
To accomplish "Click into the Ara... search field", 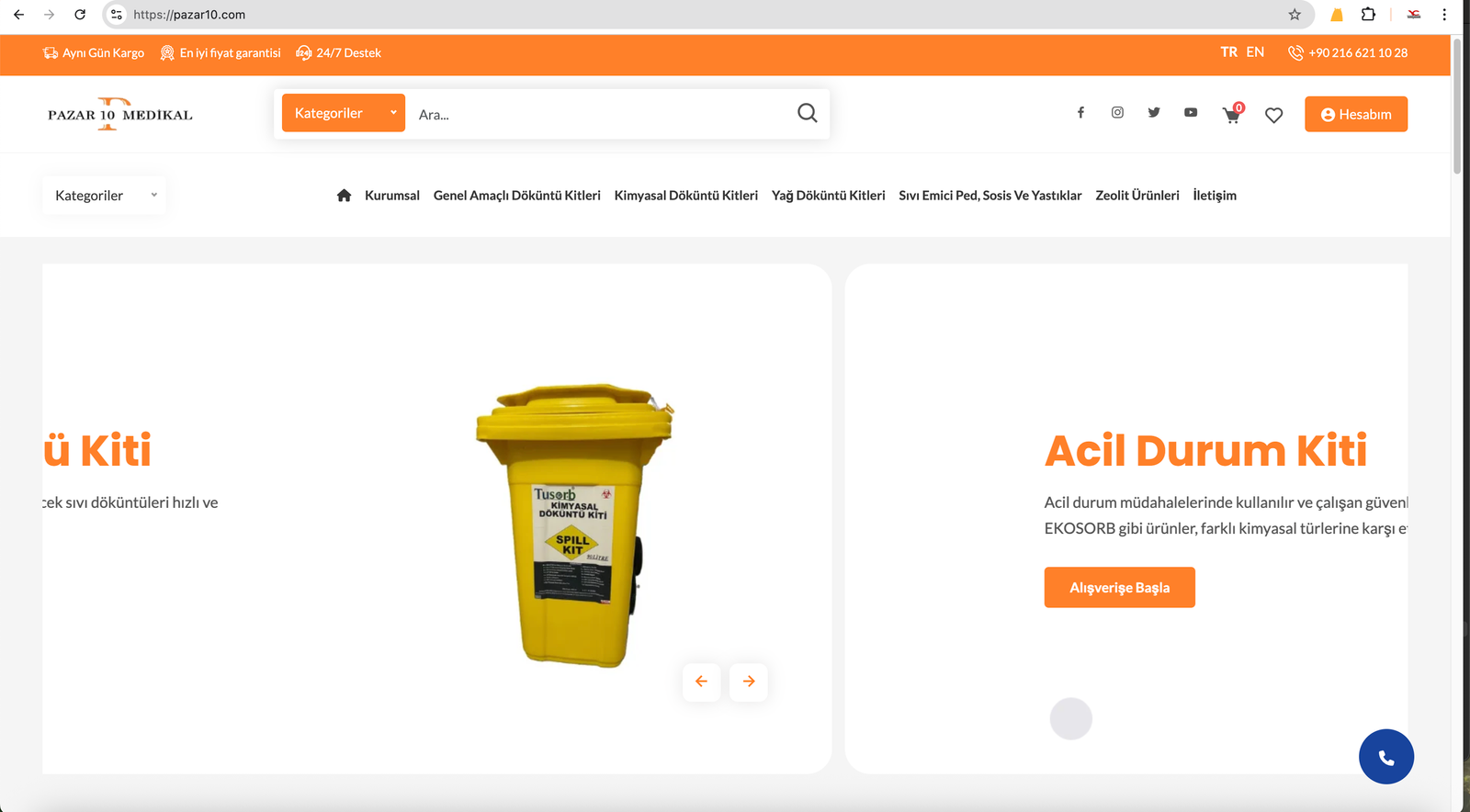I will [x=597, y=115].
